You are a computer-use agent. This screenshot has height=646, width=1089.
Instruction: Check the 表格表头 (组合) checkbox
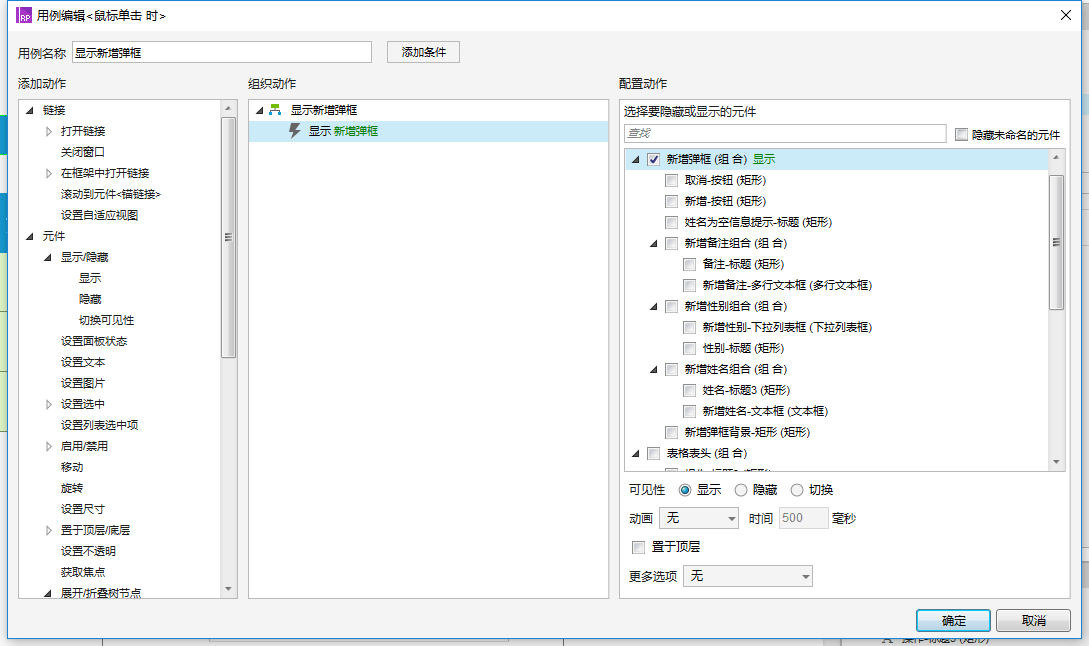click(654, 453)
